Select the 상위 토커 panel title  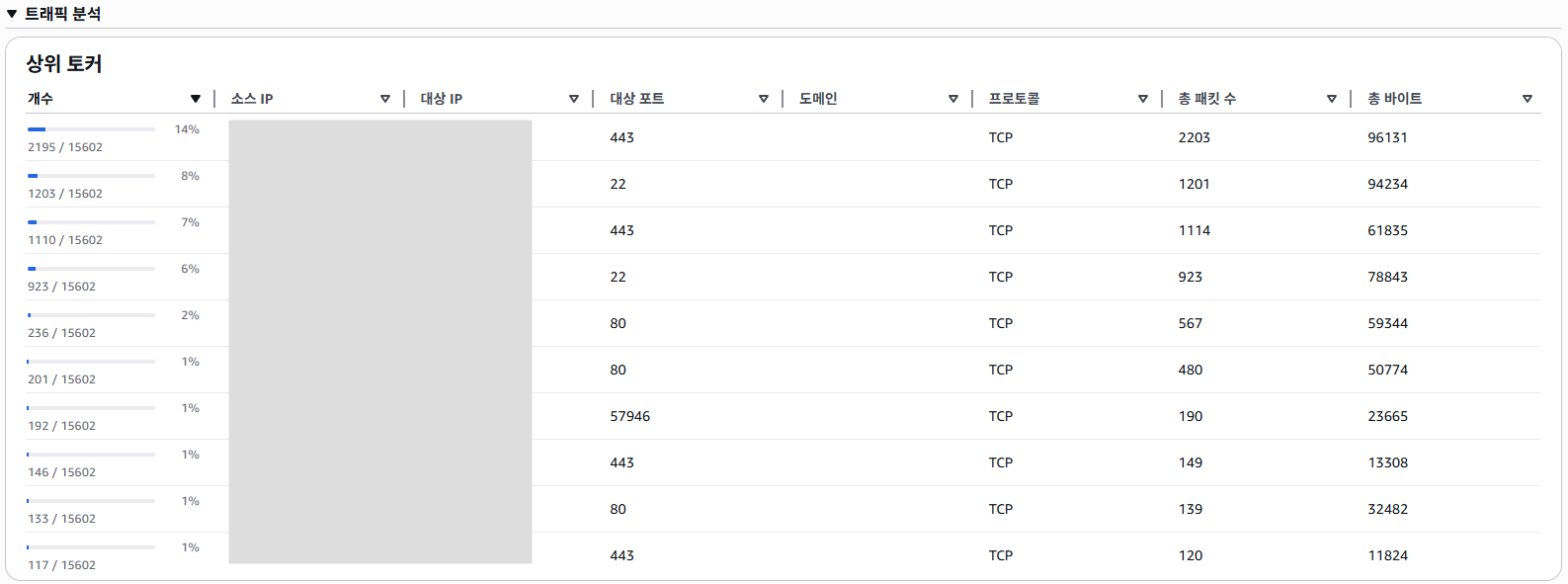(64, 64)
